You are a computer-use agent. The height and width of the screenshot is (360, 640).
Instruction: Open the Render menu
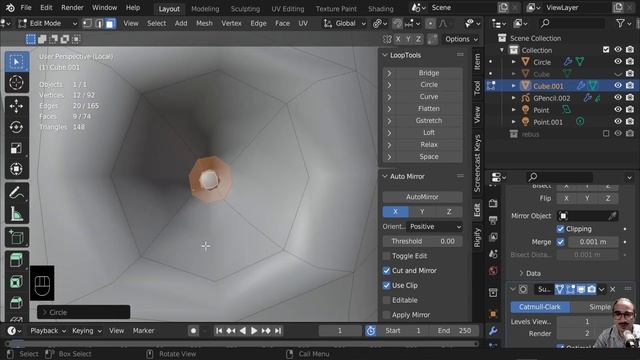(72, 8)
